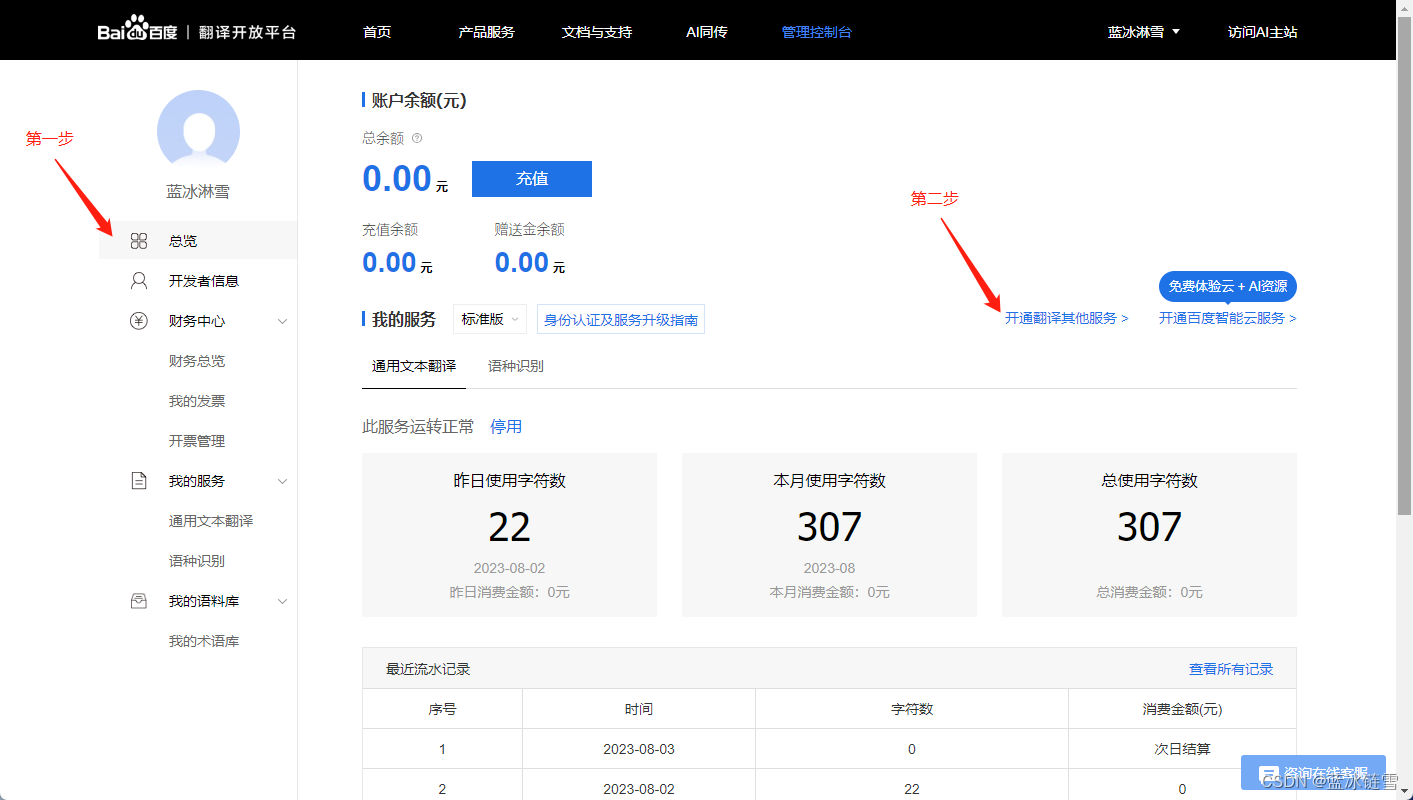Click the 最近流水记录 heading

coord(428,669)
